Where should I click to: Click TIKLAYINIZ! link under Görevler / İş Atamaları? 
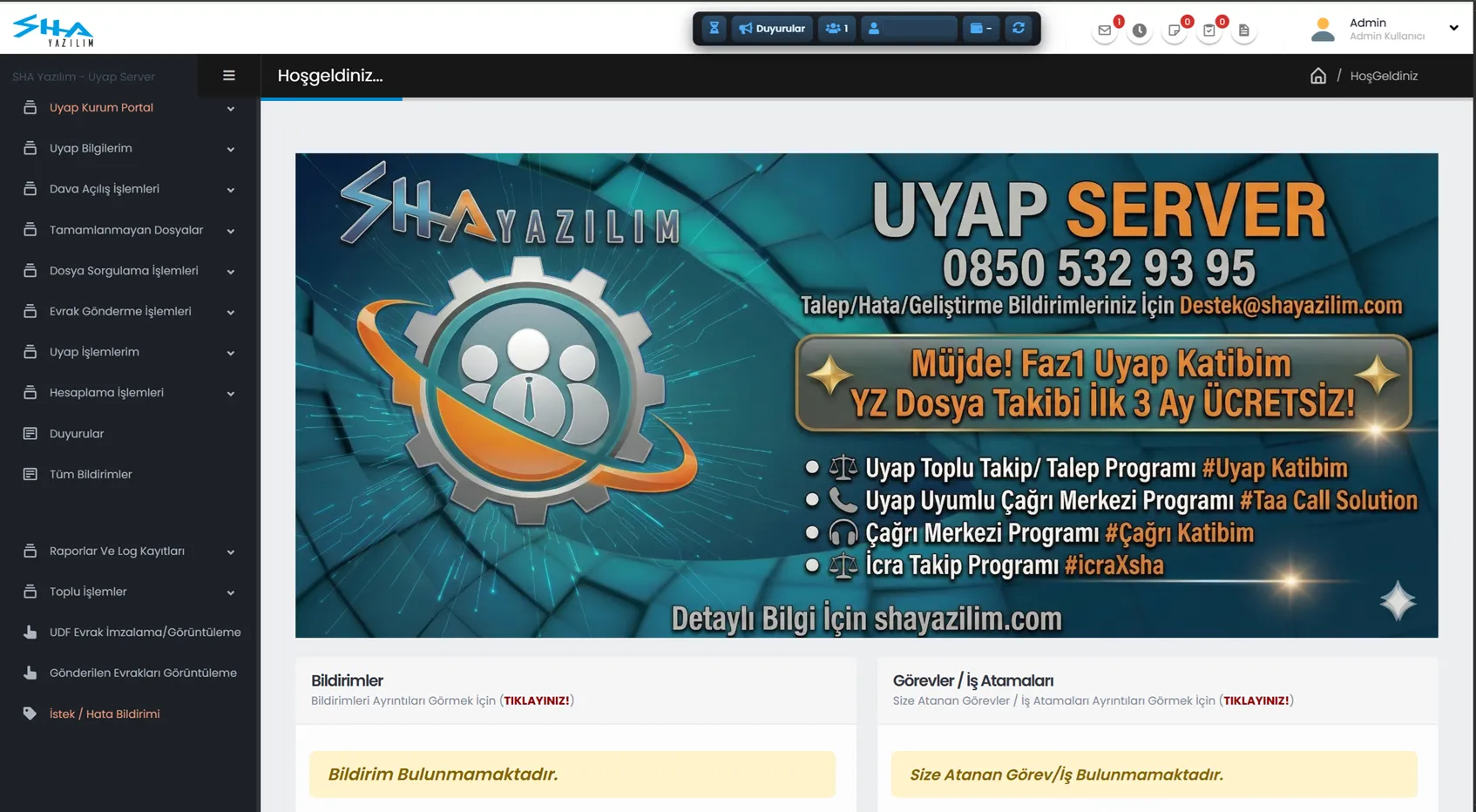tap(1256, 700)
